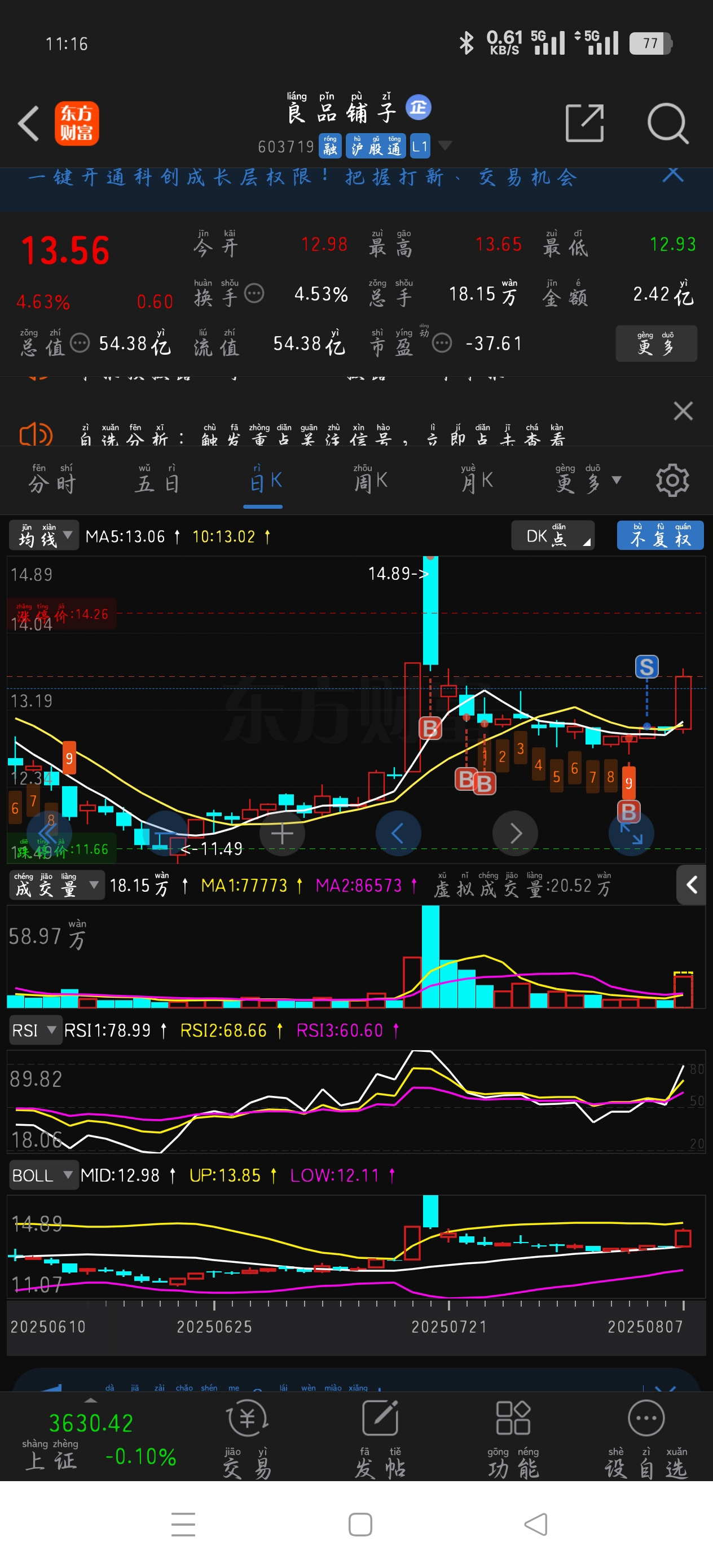Tap the 总值 info ellipsis icon

click(x=80, y=343)
